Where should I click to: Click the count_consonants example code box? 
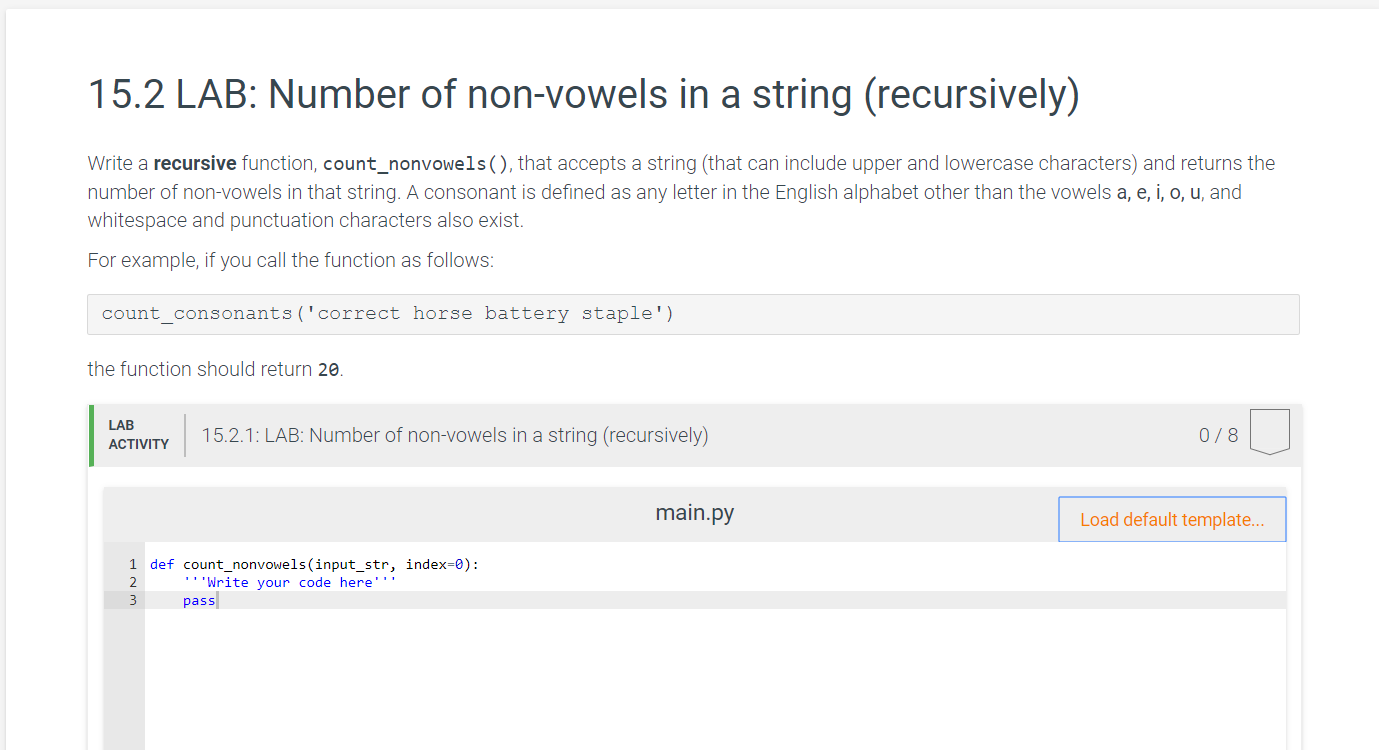(x=386, y=313)
